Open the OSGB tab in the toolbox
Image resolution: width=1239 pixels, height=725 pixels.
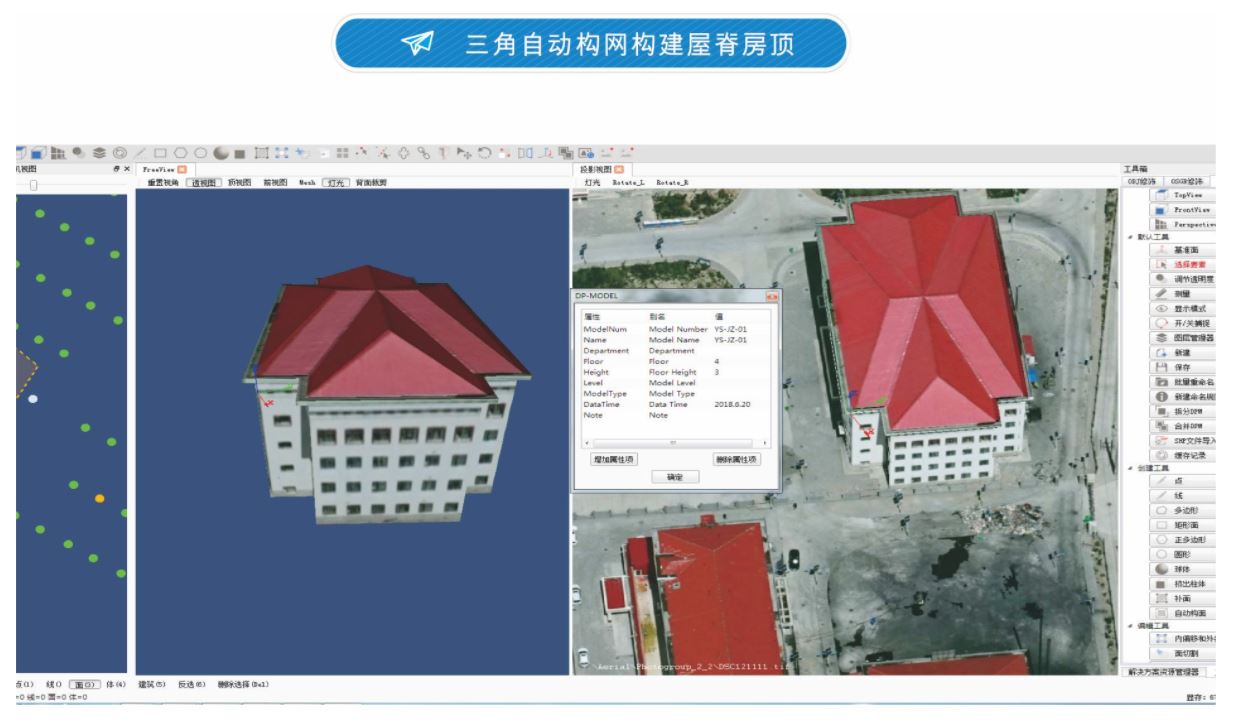coord(1185,181)
